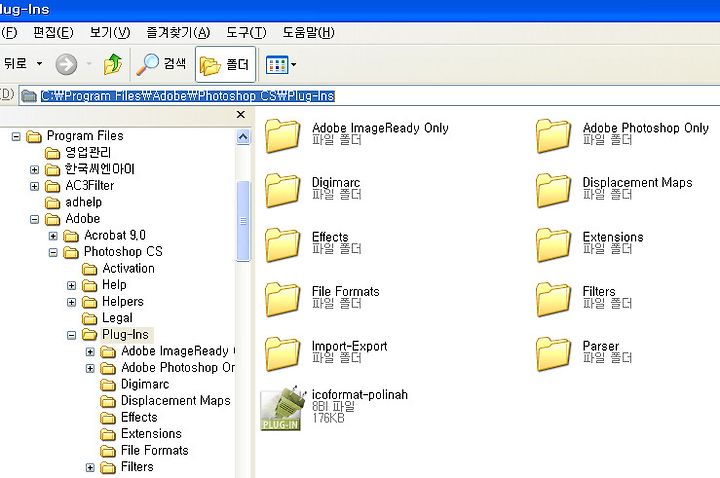Viewport: 720px width, 478px height.
Task: Click the address bar folder icon
Action: coord(29,96)
